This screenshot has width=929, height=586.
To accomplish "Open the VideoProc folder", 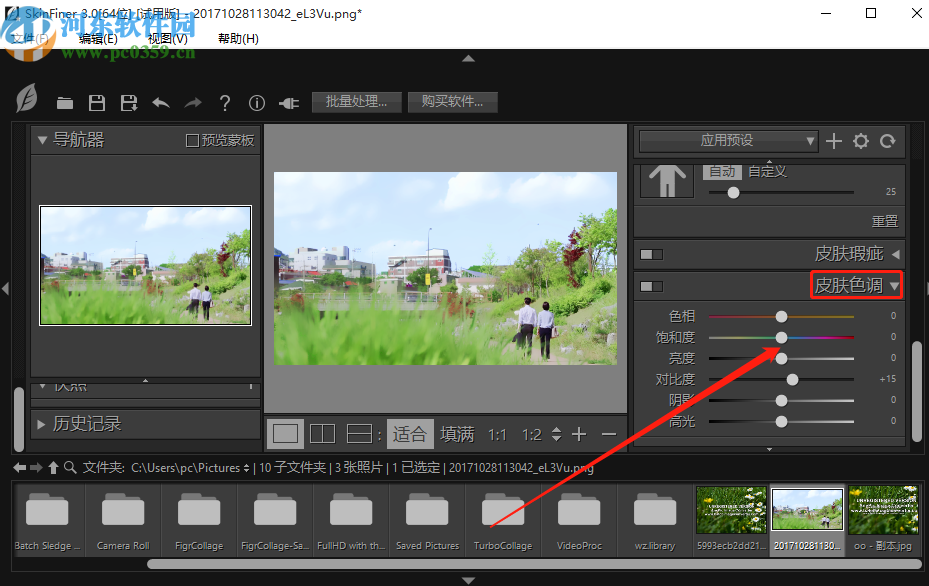I will pos(579,520).
